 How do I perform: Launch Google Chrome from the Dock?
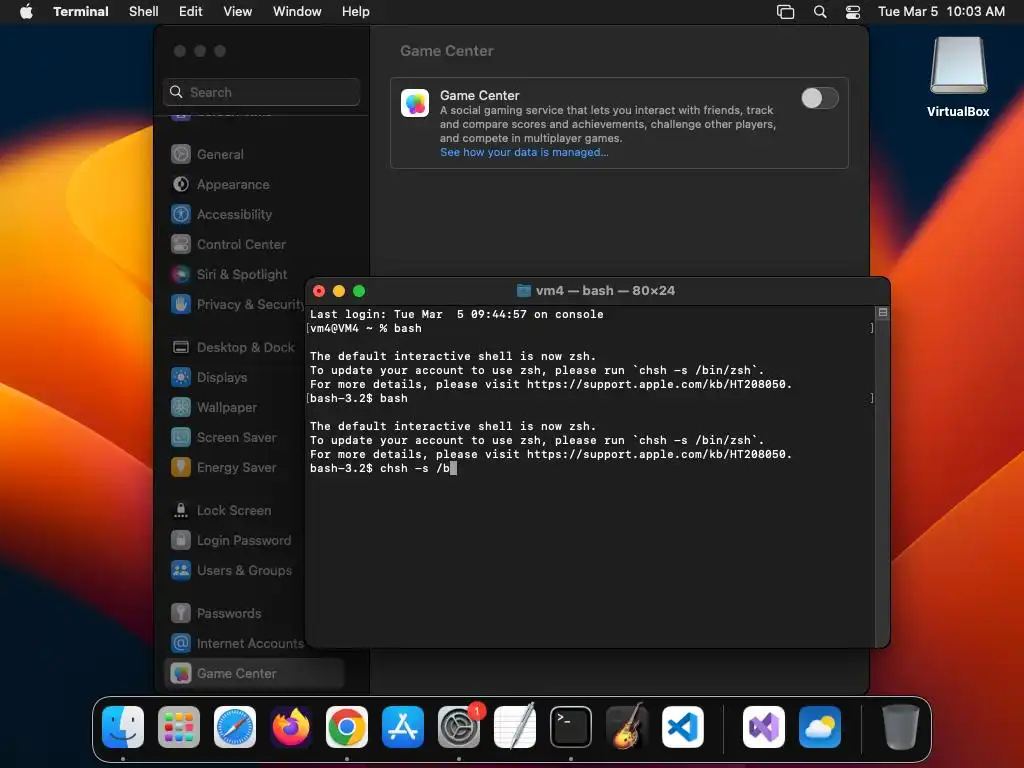click(x=347, y=727)
